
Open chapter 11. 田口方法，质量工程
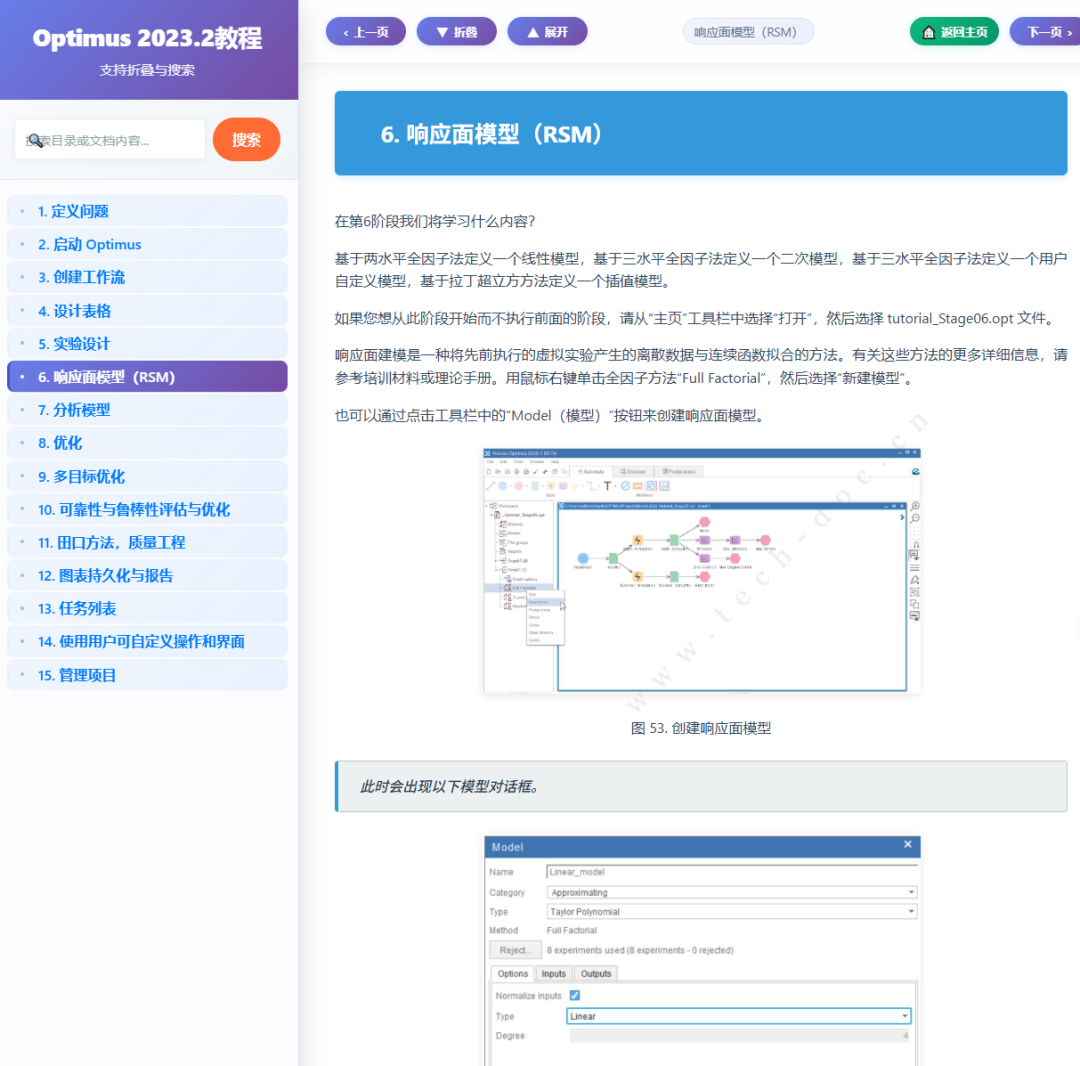(147, 542)
